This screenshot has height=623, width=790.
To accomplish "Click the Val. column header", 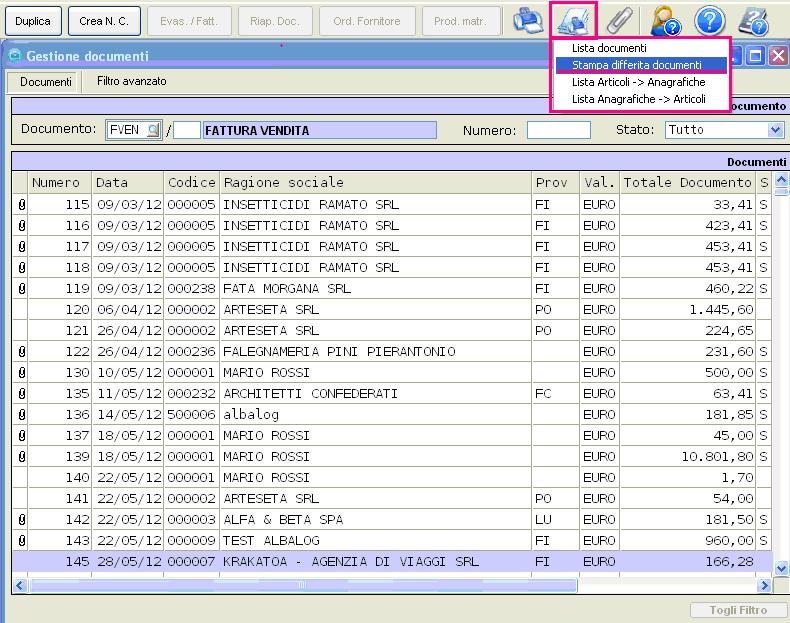I will tap(600, 182).
